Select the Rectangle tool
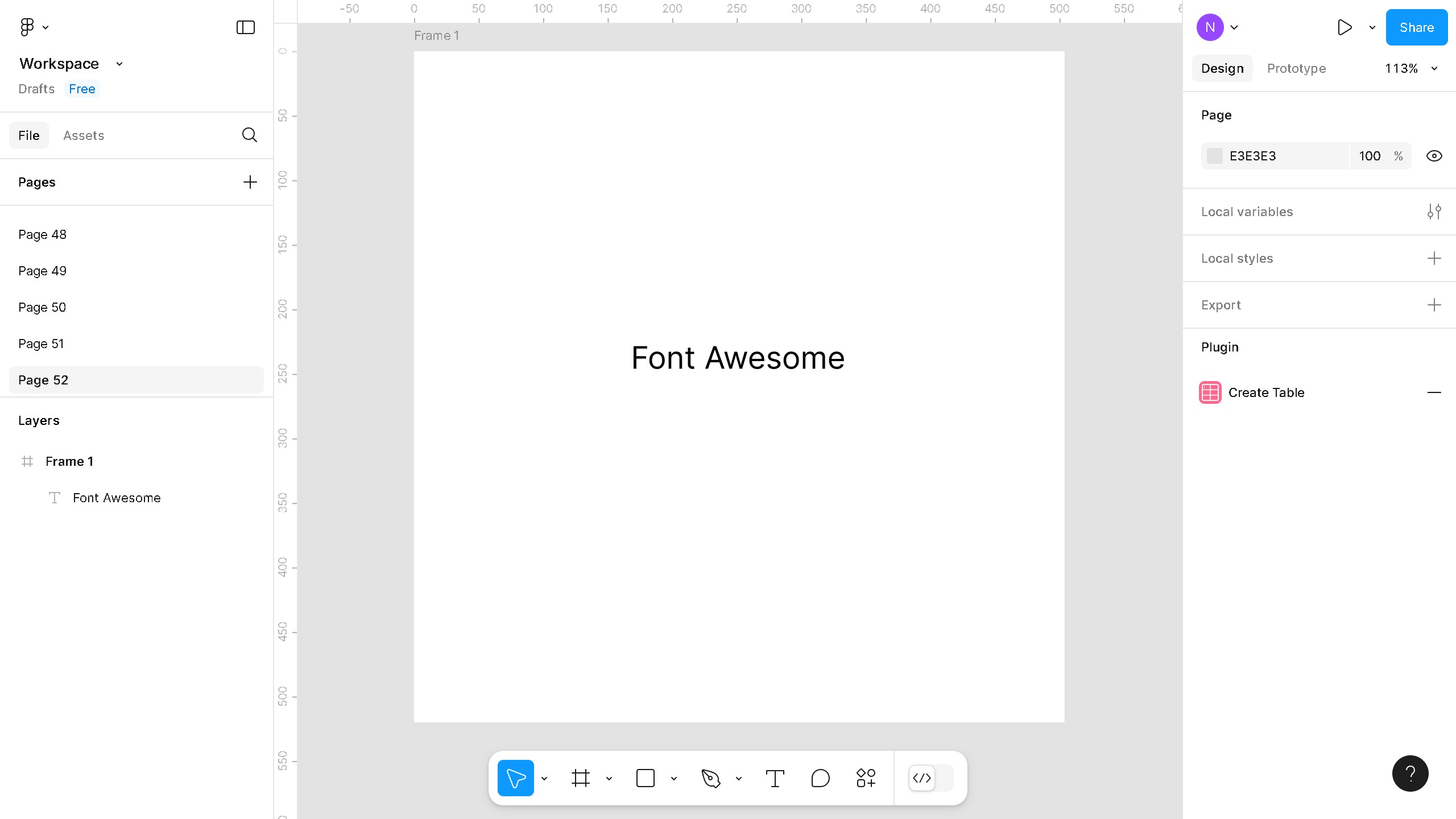The image size is (1456, 819). pyautogui.click(x=646, y=777)
